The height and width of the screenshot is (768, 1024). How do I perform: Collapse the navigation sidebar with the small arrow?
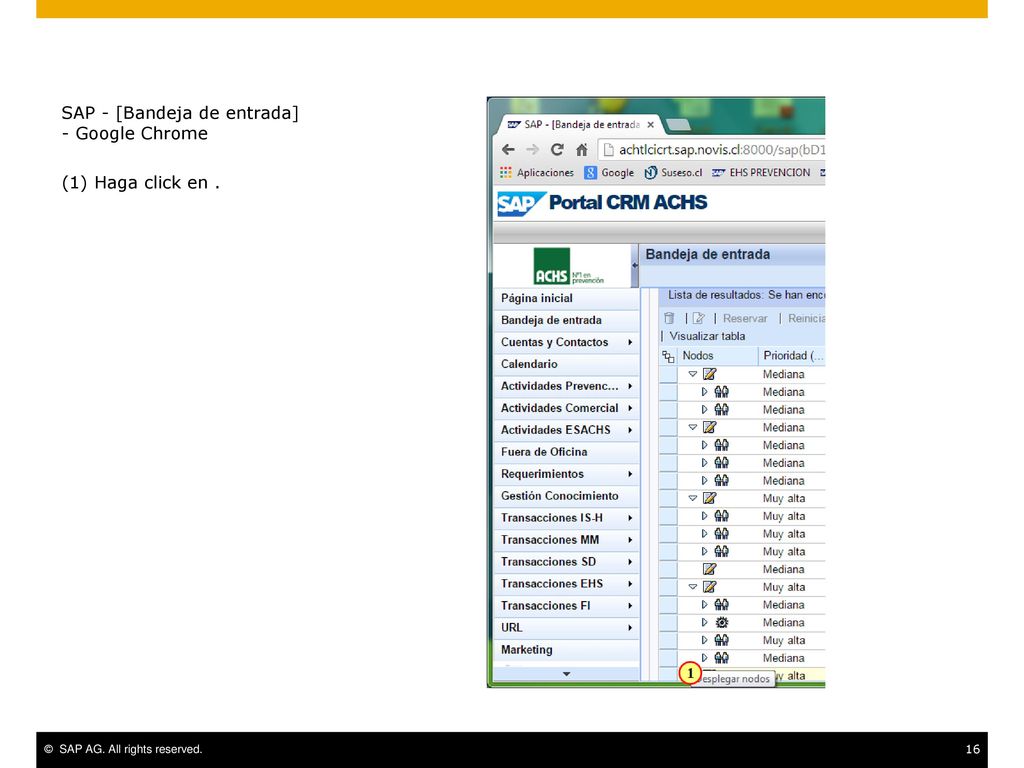(x=635, y=266)
